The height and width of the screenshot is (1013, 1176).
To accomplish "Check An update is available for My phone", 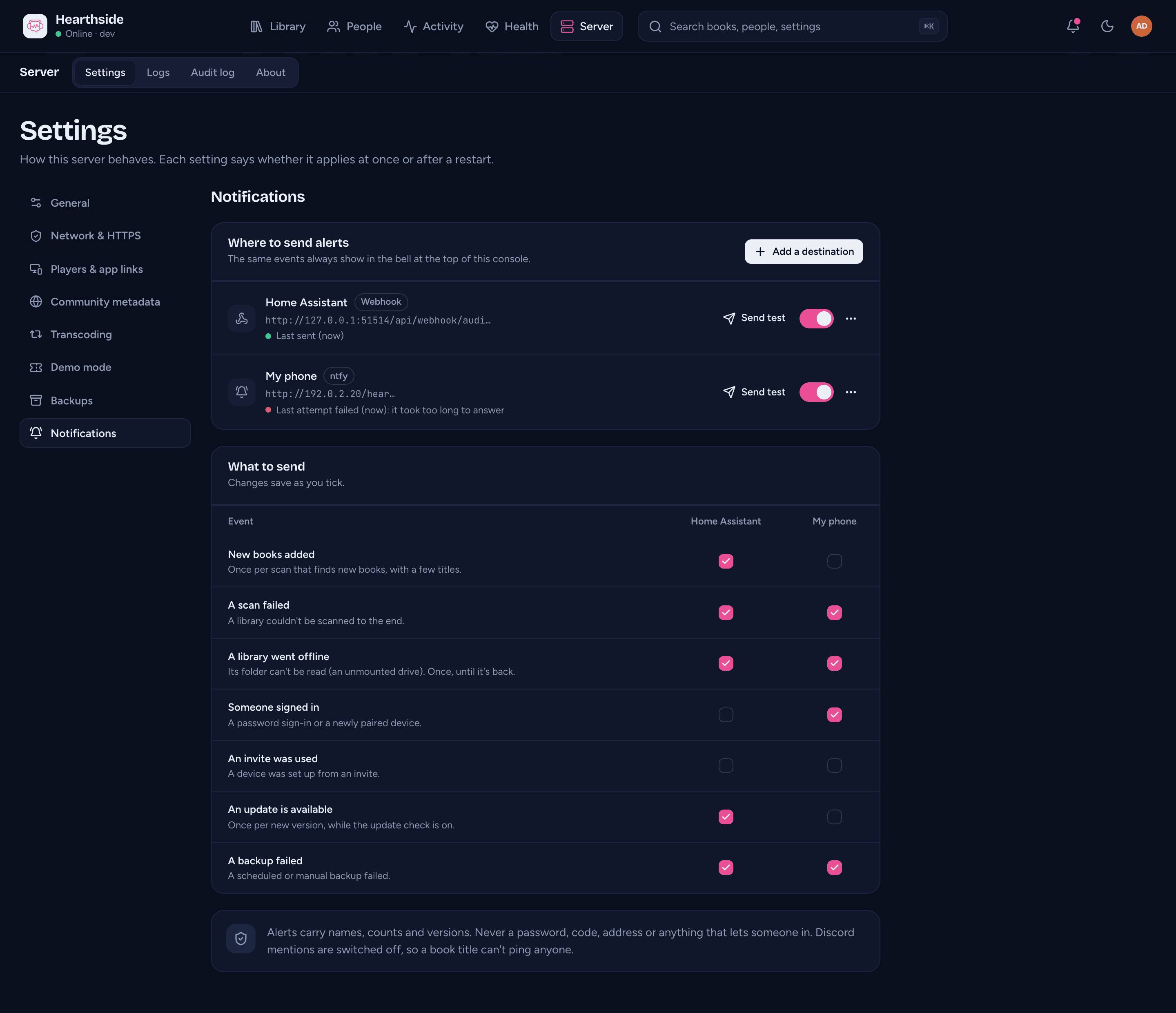I will tap(834, 817).
